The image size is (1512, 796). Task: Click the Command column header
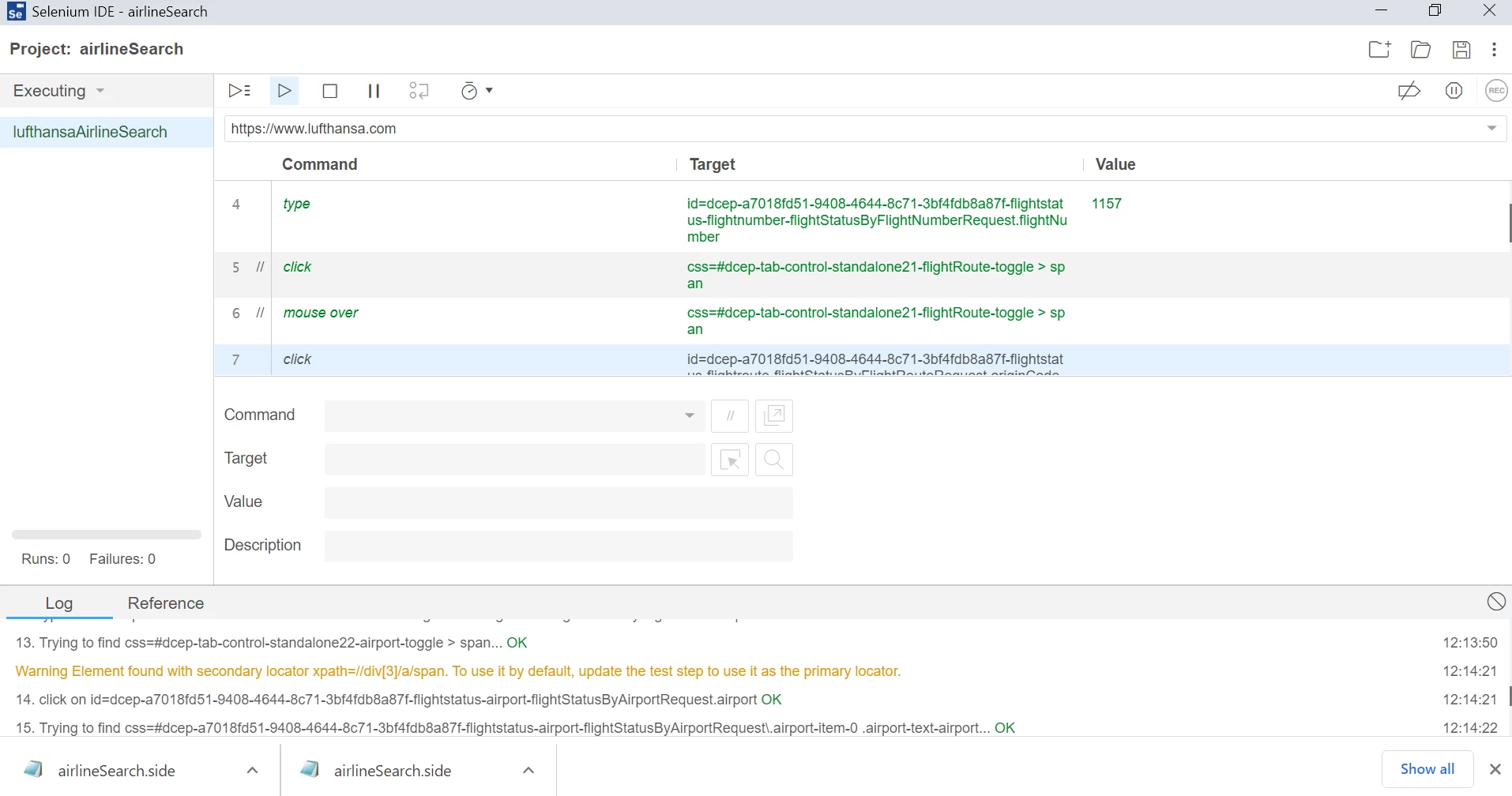[320, 164]
